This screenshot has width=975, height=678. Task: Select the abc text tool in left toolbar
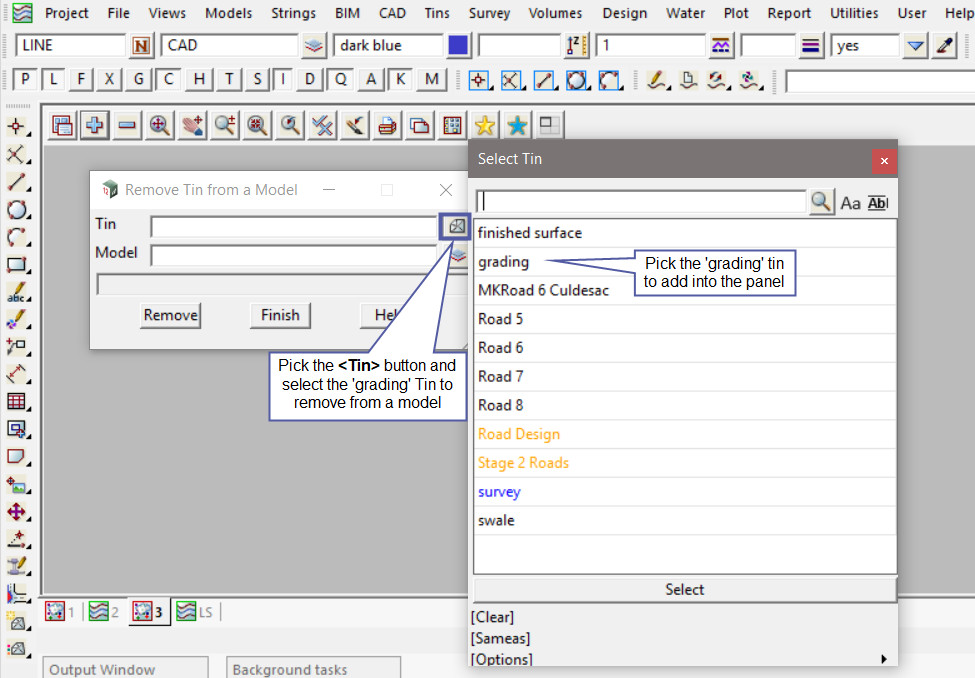[x=16, y=294]
